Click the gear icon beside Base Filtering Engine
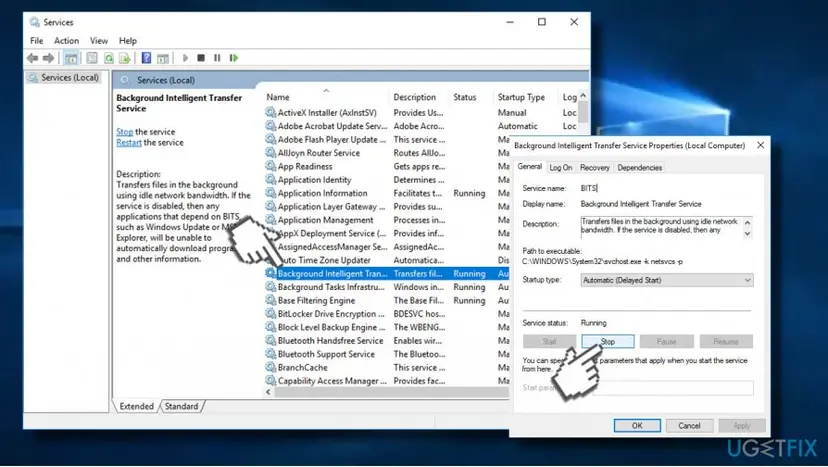 pyautogui.click(x=270, y=300)
